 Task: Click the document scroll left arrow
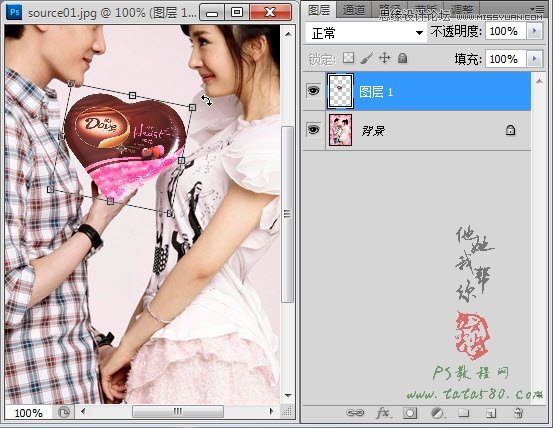pyautogui.click(x=83, y=411)
